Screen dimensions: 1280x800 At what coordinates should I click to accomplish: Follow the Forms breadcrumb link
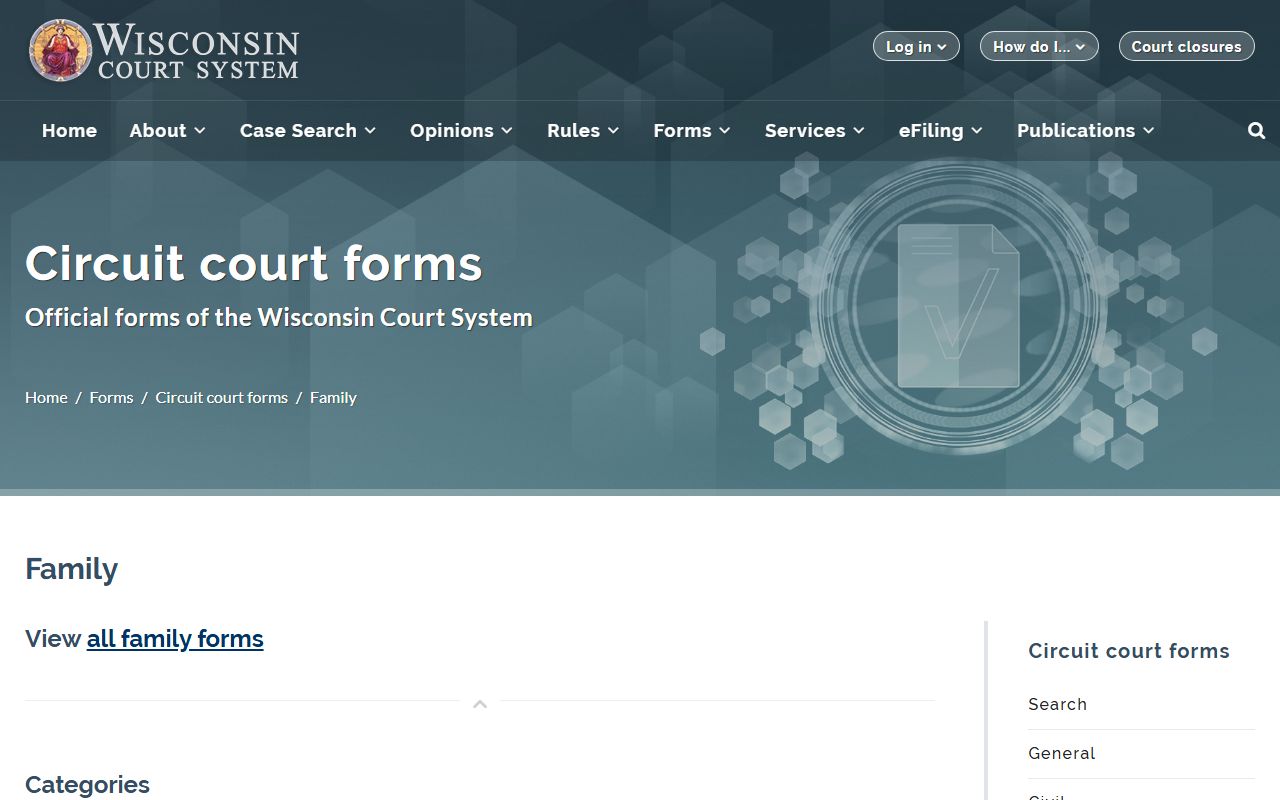click(111, 397)
